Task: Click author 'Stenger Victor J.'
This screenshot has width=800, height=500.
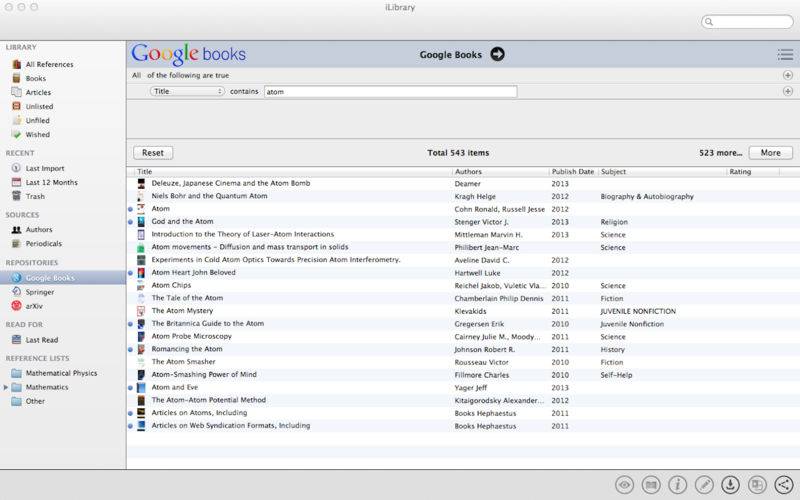Action: [x=482, y=222]
